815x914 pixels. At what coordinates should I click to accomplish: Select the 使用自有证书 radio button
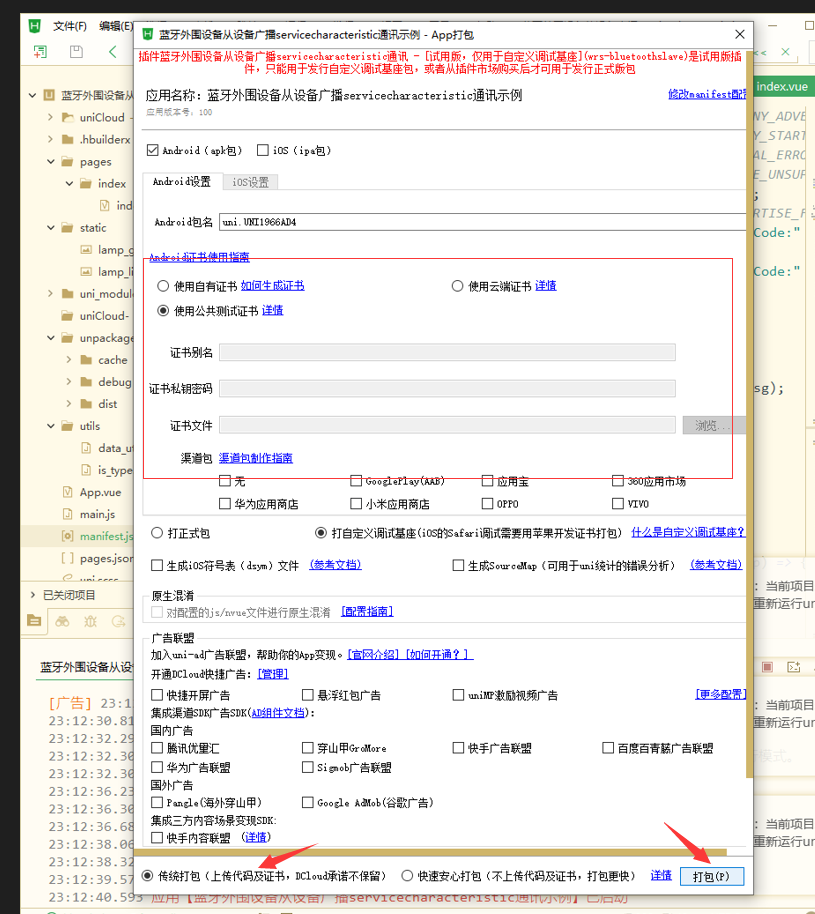point(162,286)
